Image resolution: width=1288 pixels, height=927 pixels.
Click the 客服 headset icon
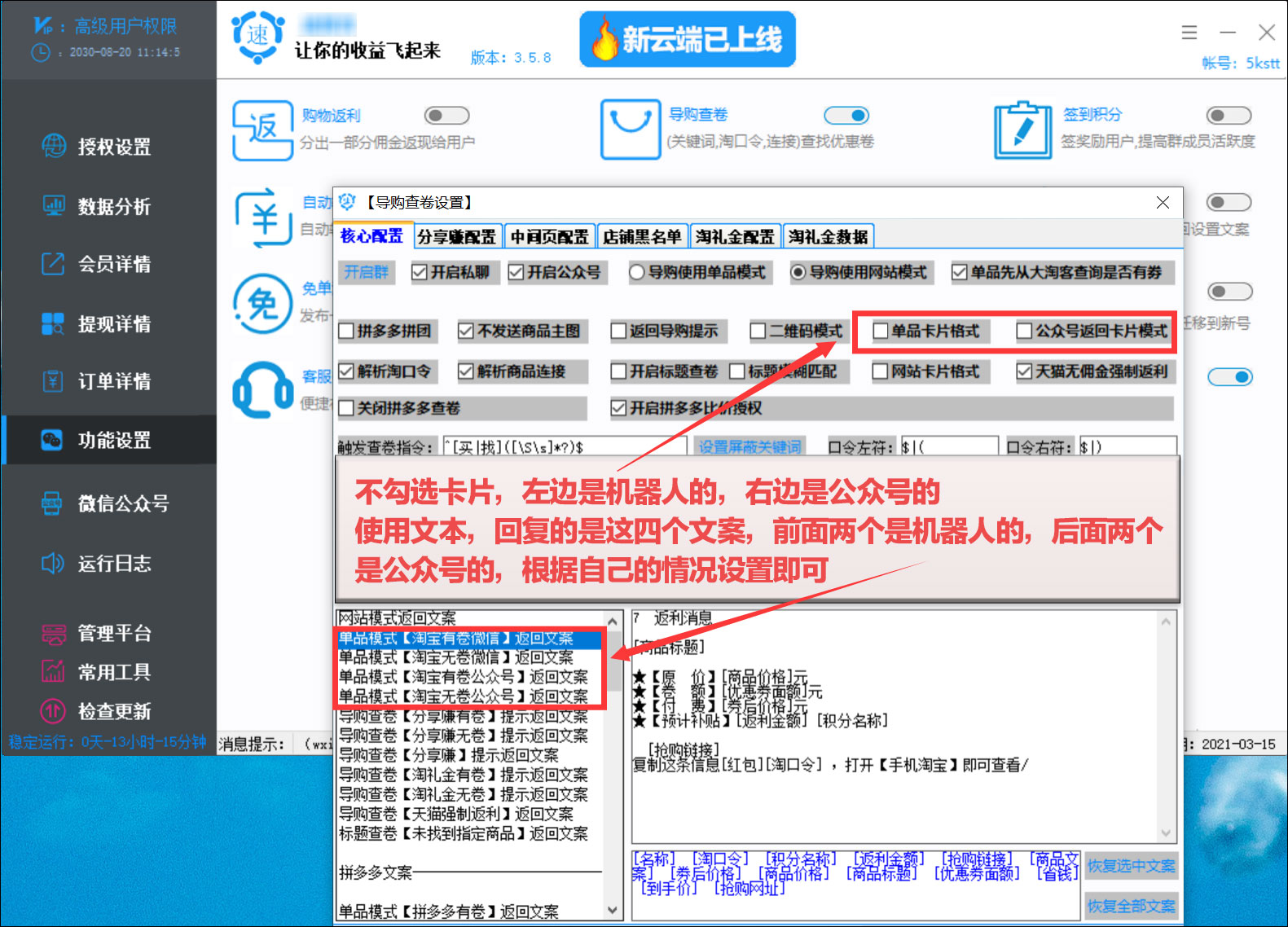262,390
